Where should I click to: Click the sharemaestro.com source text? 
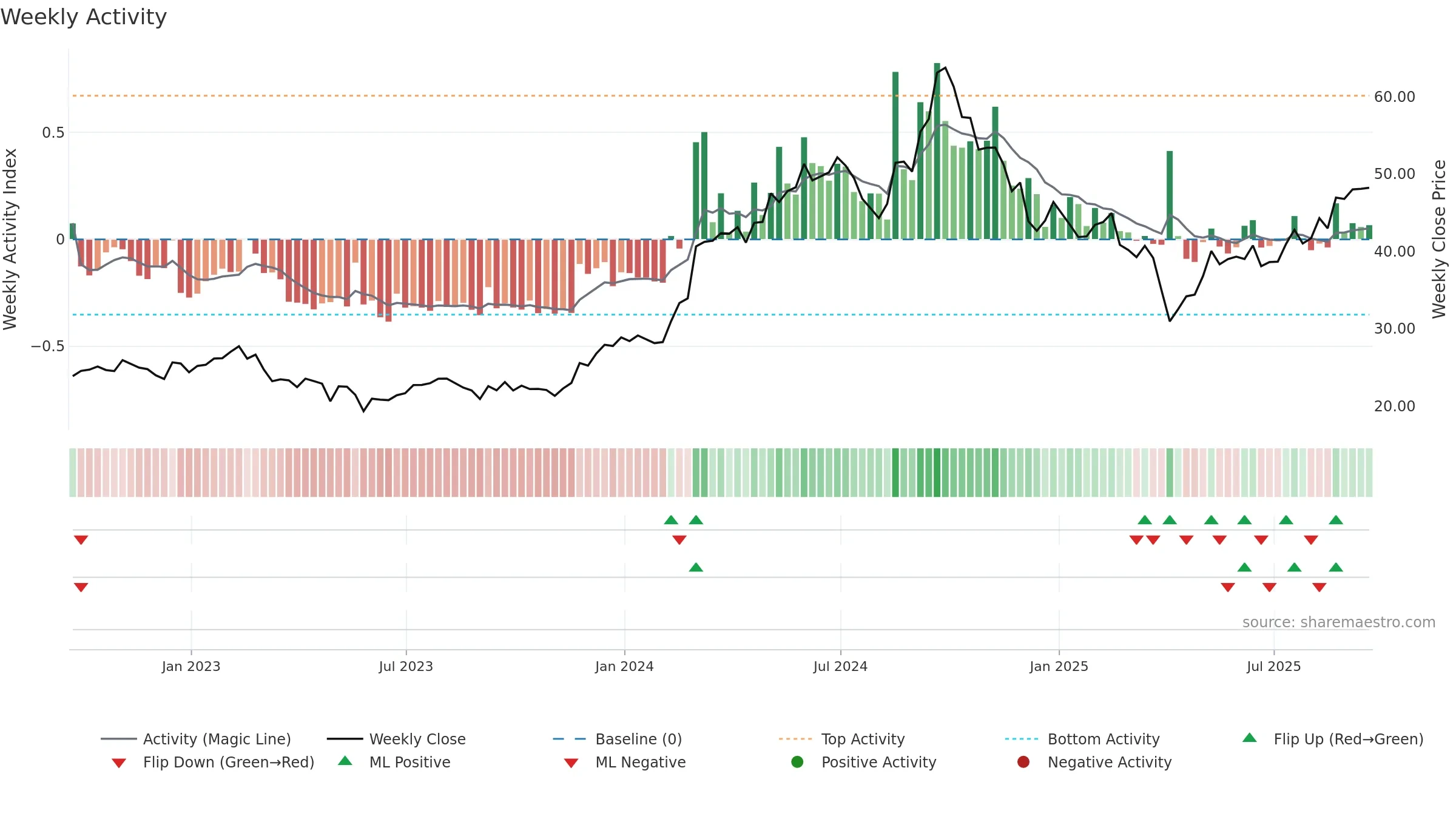[1338, 622]
